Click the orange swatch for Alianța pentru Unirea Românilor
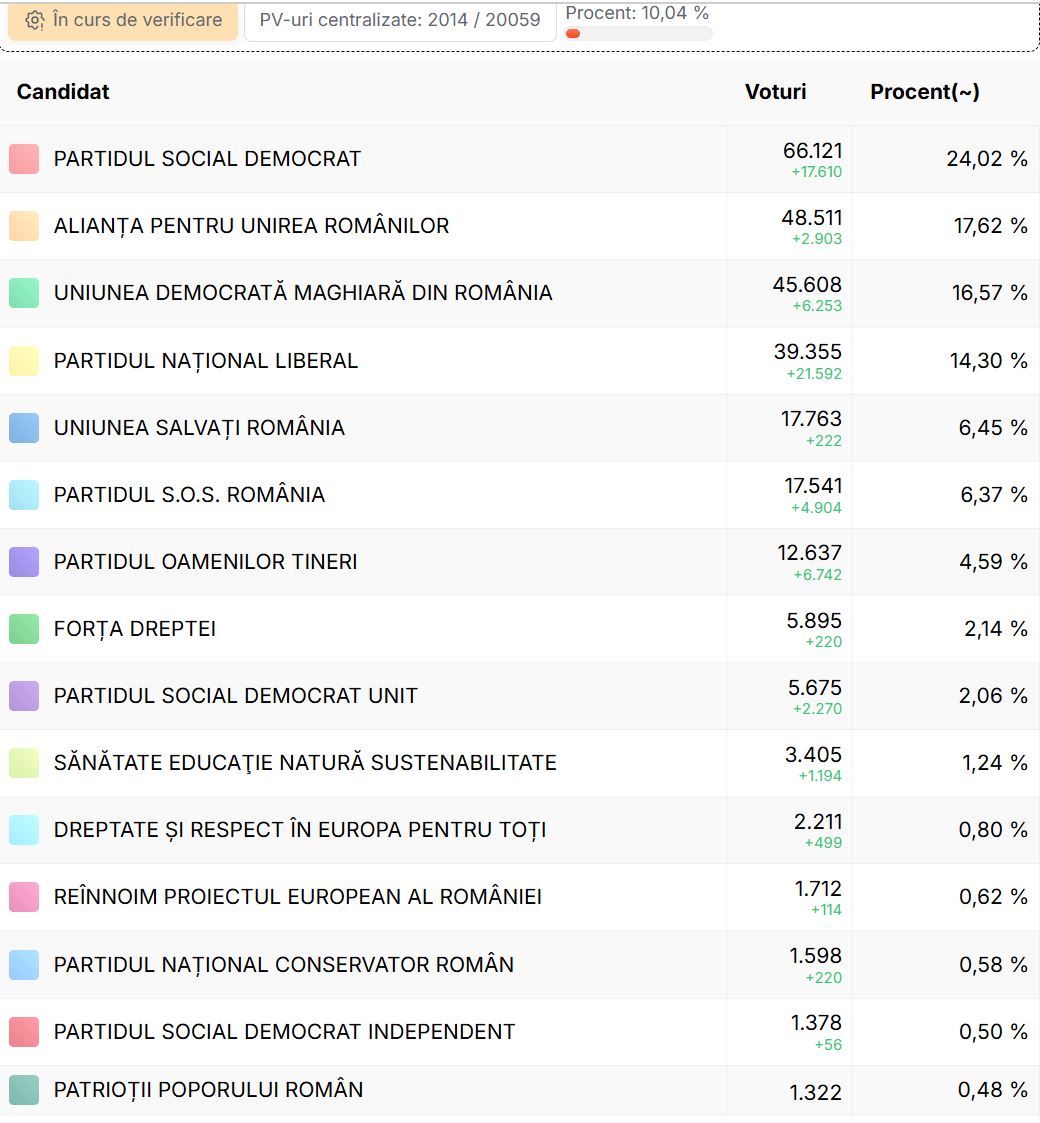The image size is (1040, 1123). click(x=24, y=226)
